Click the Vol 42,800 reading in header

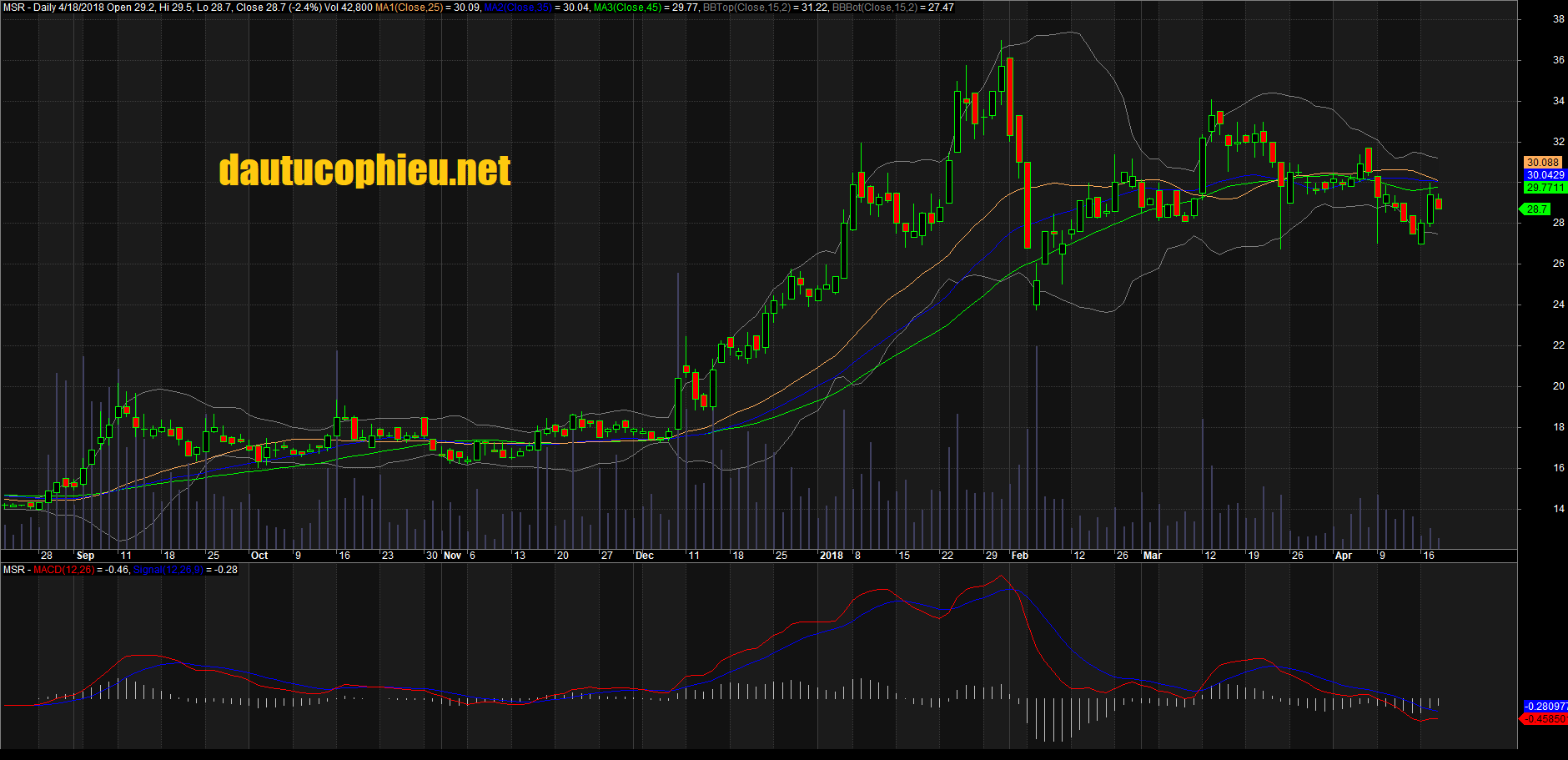[349, 8]
